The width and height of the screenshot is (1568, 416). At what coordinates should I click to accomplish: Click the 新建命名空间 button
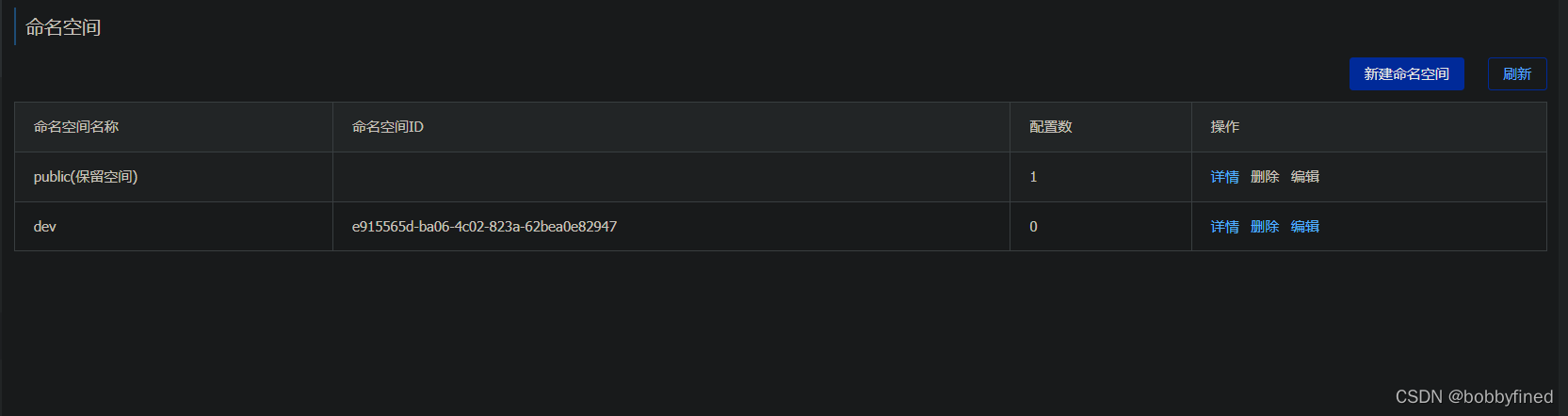tap(1406, 74)
